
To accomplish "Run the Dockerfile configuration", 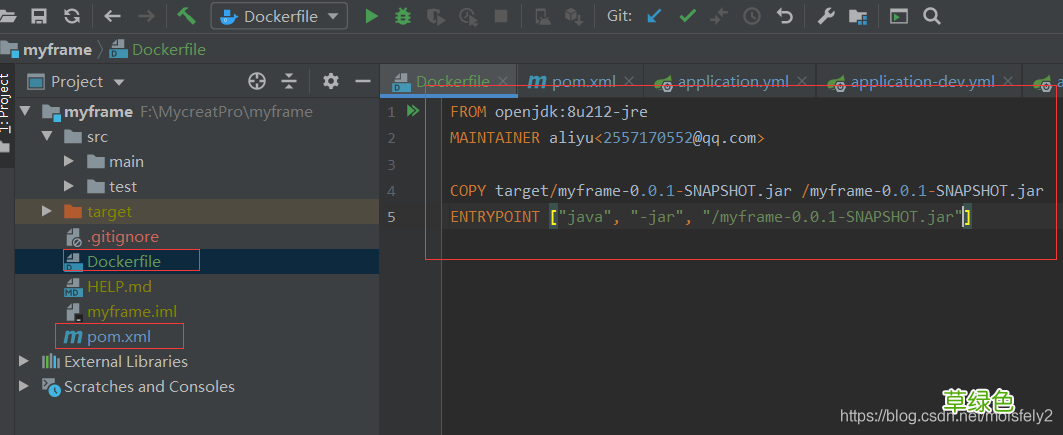I will 371,16.
